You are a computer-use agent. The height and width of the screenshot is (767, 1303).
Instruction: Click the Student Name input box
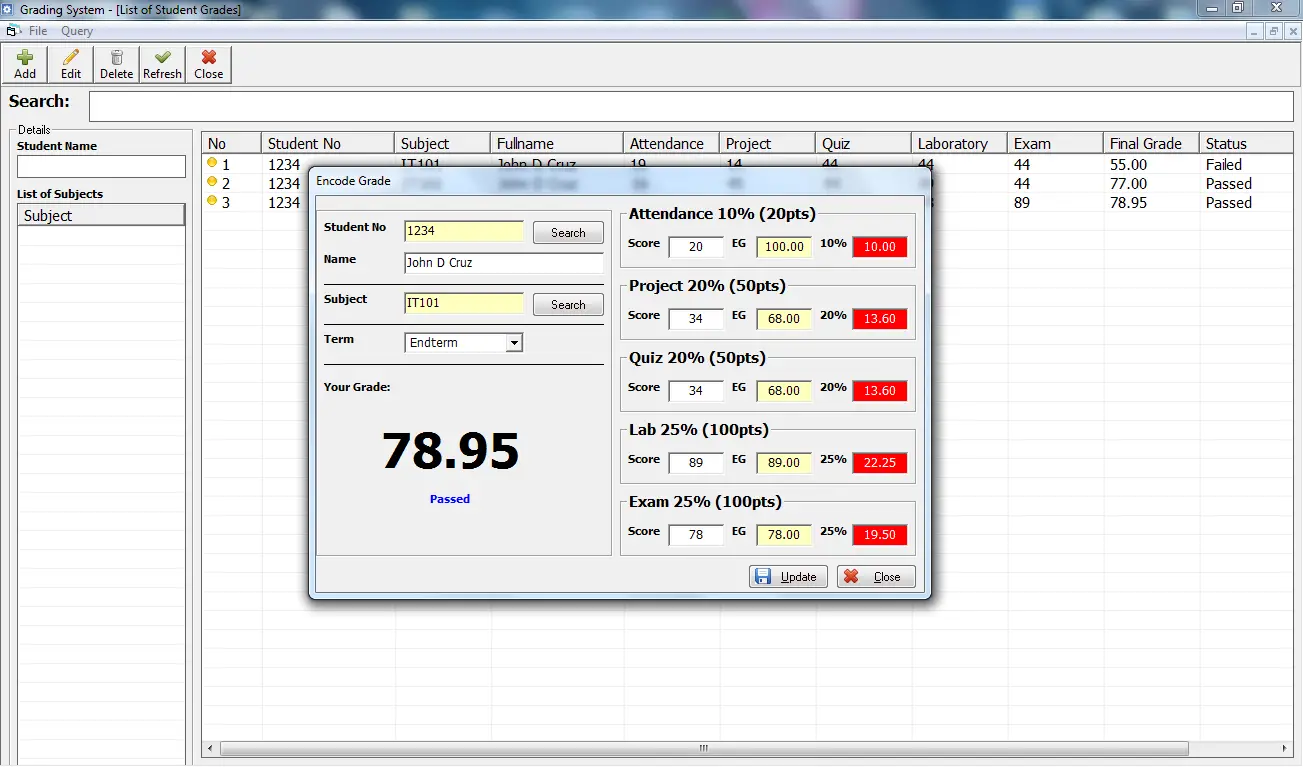101,166
